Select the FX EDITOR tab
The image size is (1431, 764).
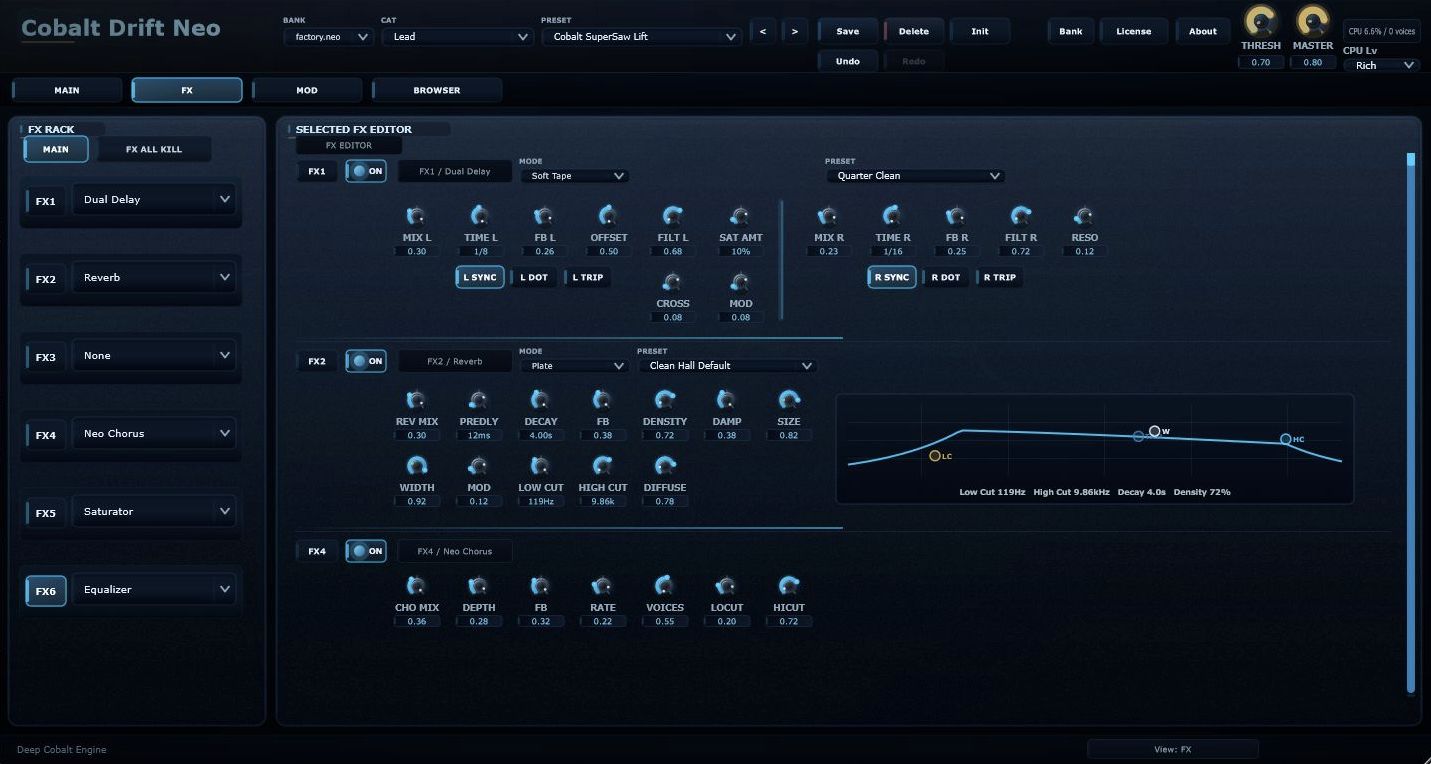[x=349, y=146]
